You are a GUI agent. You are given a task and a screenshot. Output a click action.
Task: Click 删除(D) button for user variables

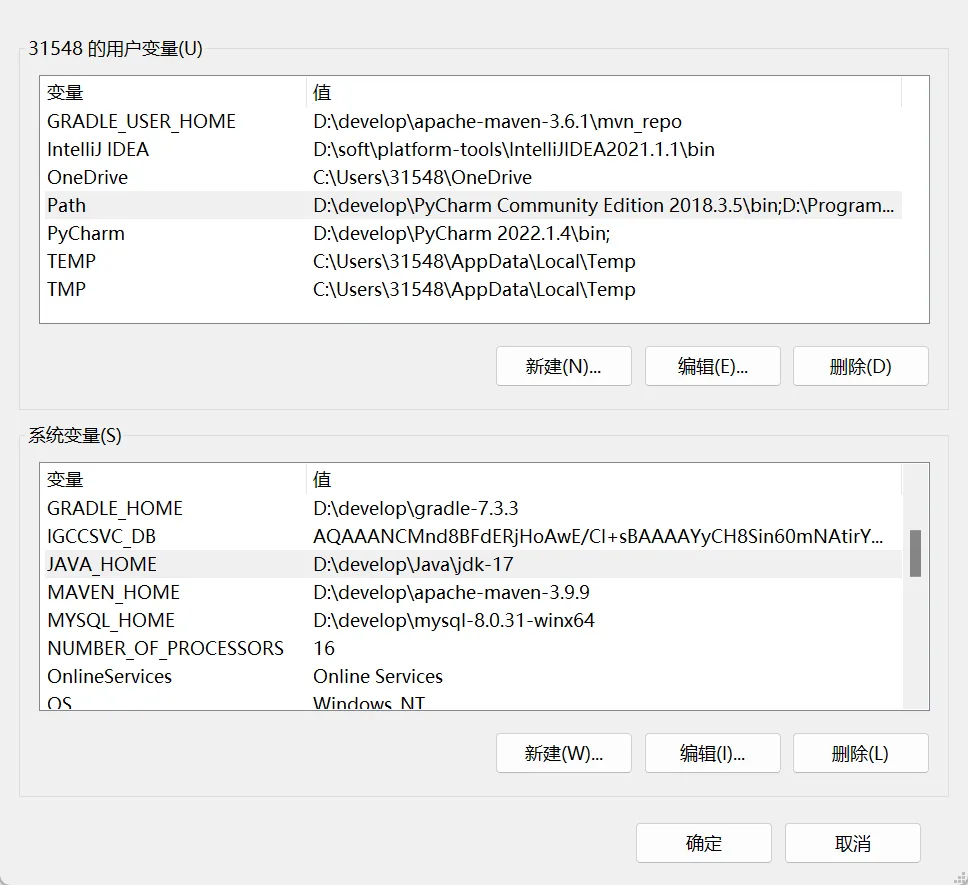coord(860,366)
